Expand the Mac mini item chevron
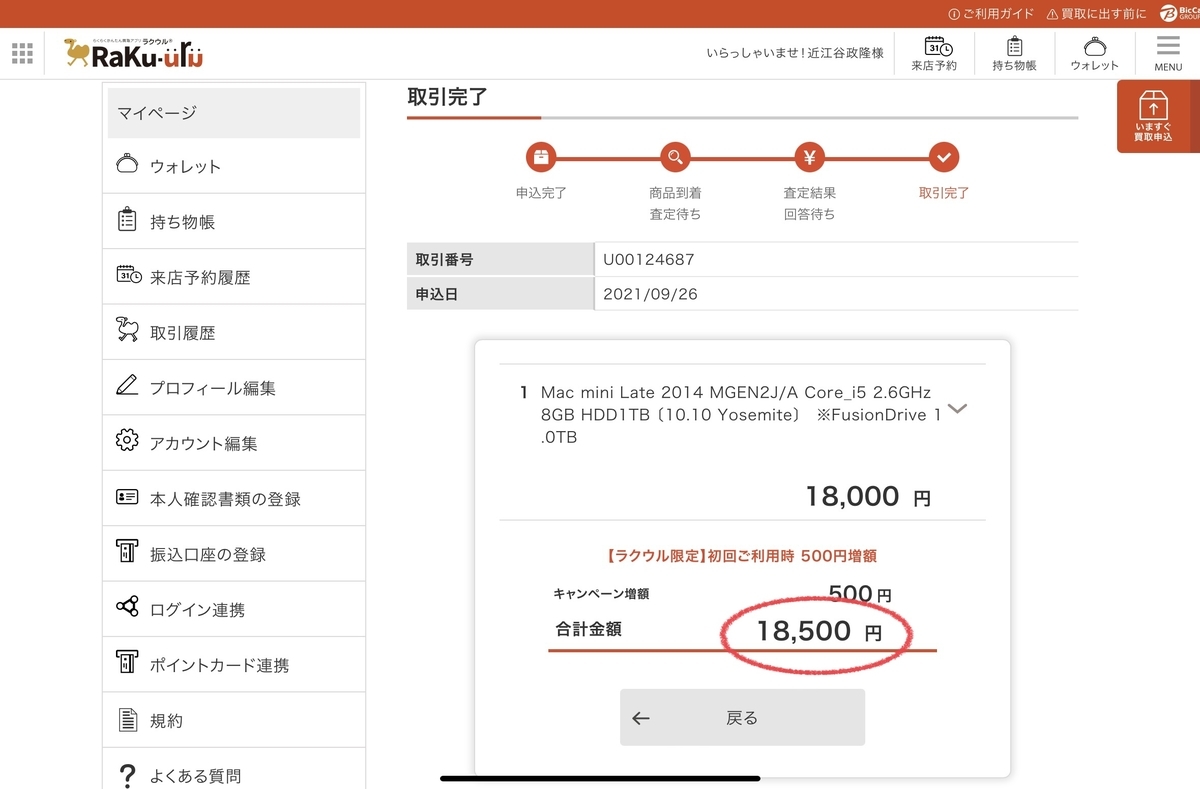This screenshot has height=789, width=1200. tap(957, 408)
